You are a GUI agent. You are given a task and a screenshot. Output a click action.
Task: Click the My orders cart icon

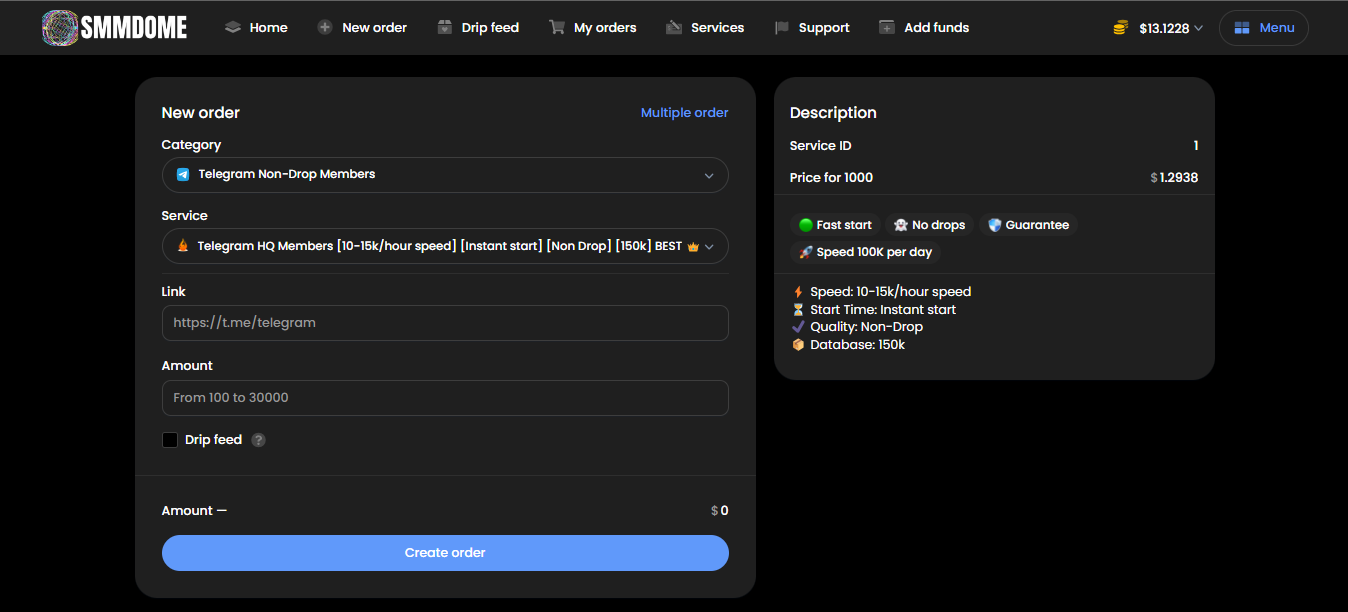pyautogui.click(x=557, y=28)
